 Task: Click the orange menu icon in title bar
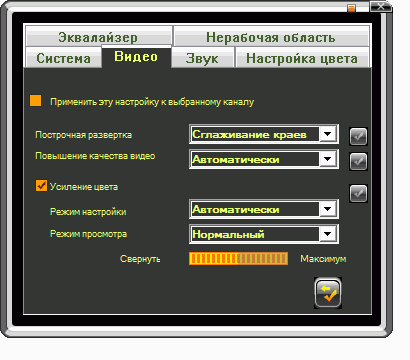(351, 8)
